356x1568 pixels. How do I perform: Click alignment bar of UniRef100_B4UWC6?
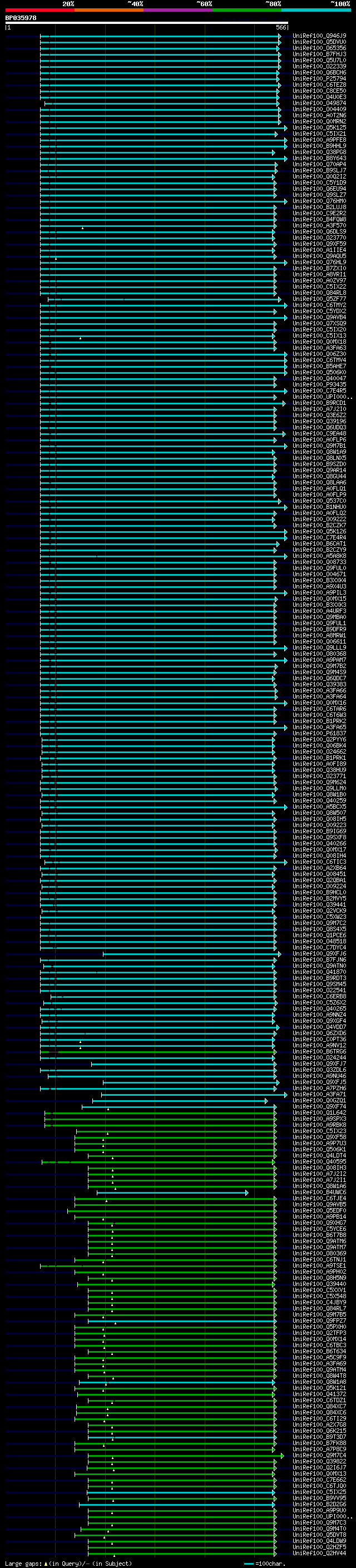[x=172, y=1193]
